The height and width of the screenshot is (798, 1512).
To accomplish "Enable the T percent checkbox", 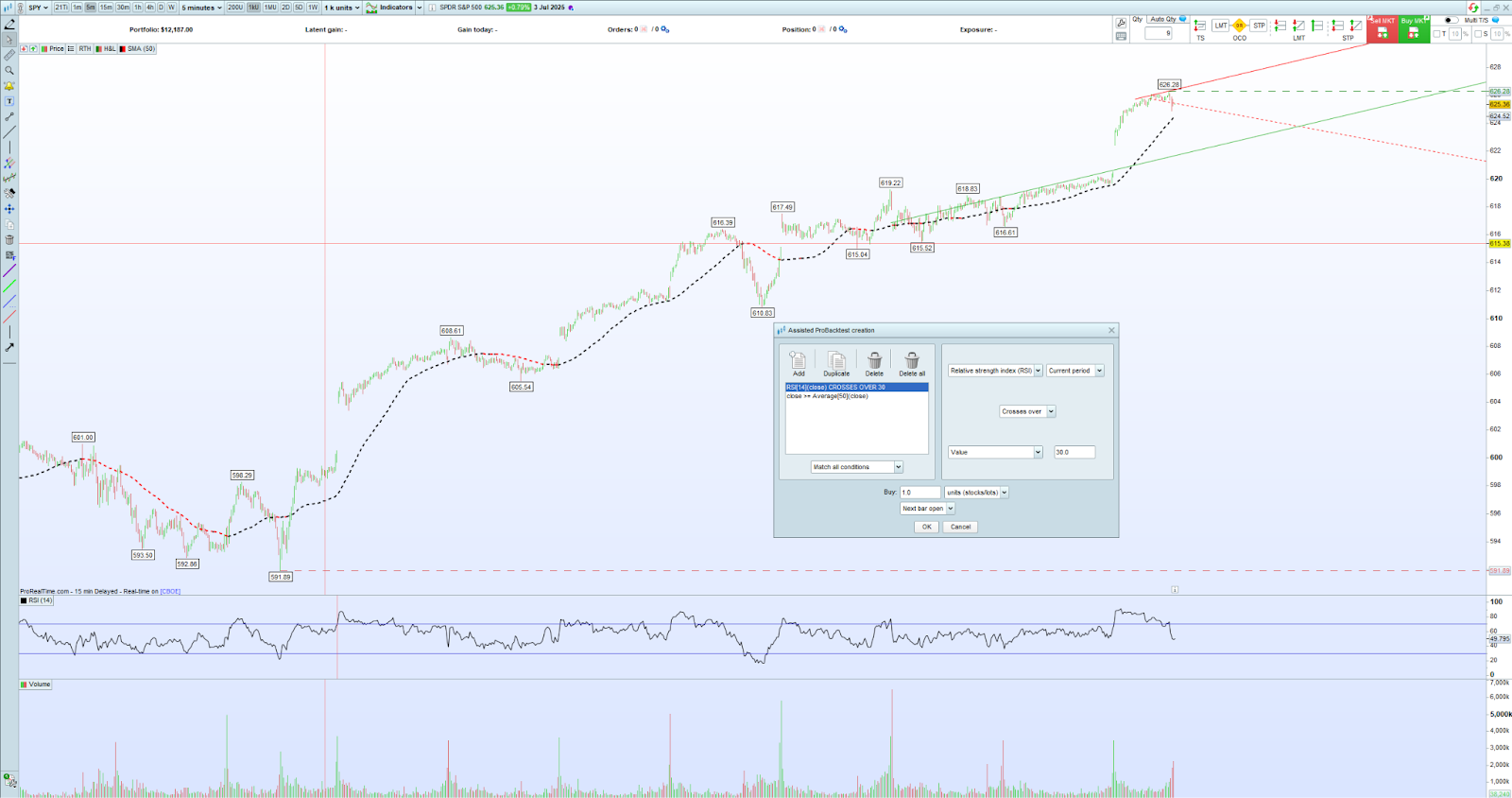I will pos(1437,34).
